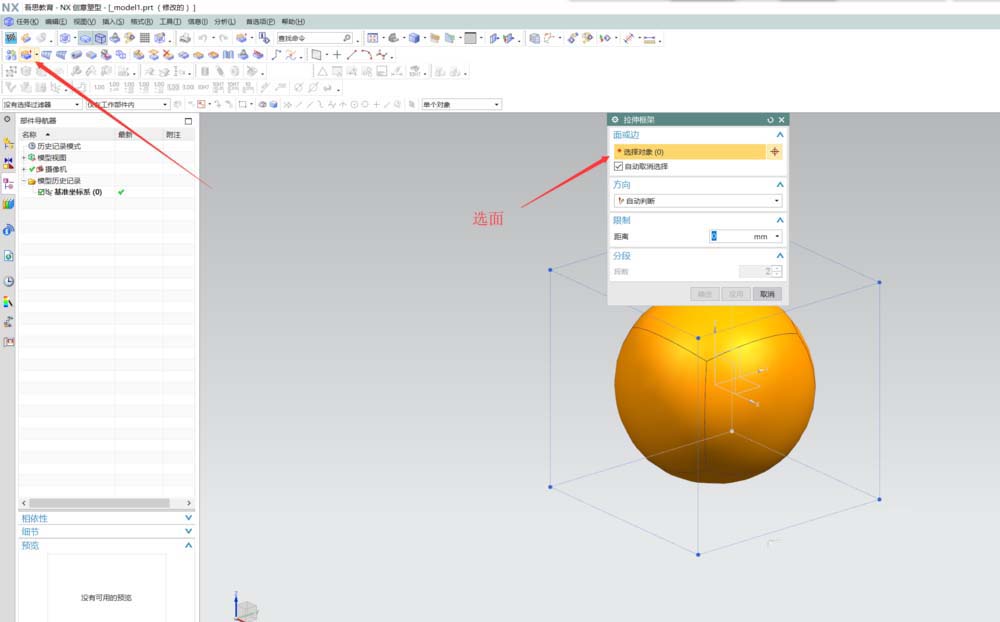
Task: Click the select object crosshair icon in the dialog
Action: 774,152
